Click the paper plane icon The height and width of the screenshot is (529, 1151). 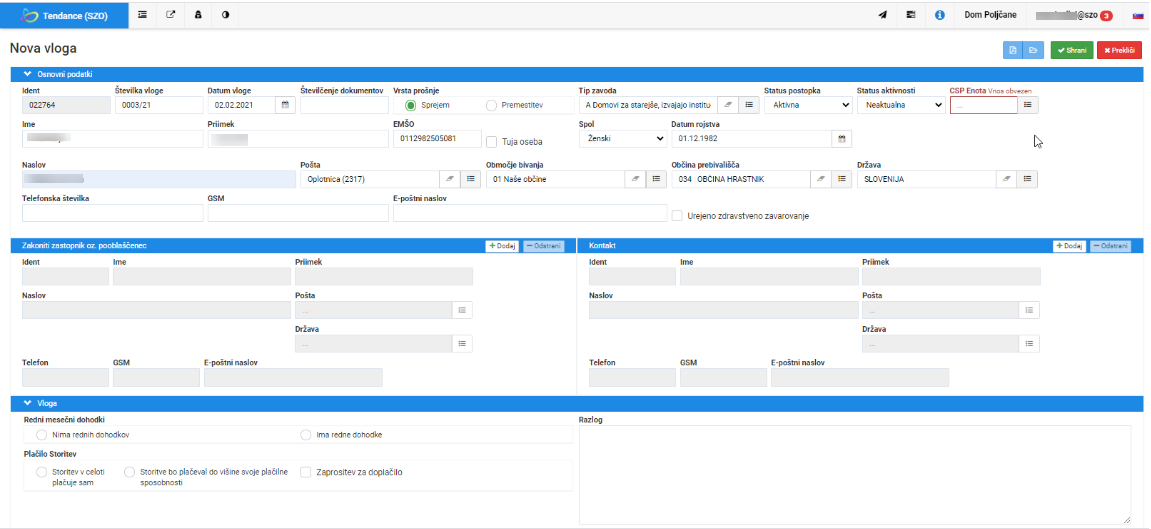coord(882,15)
